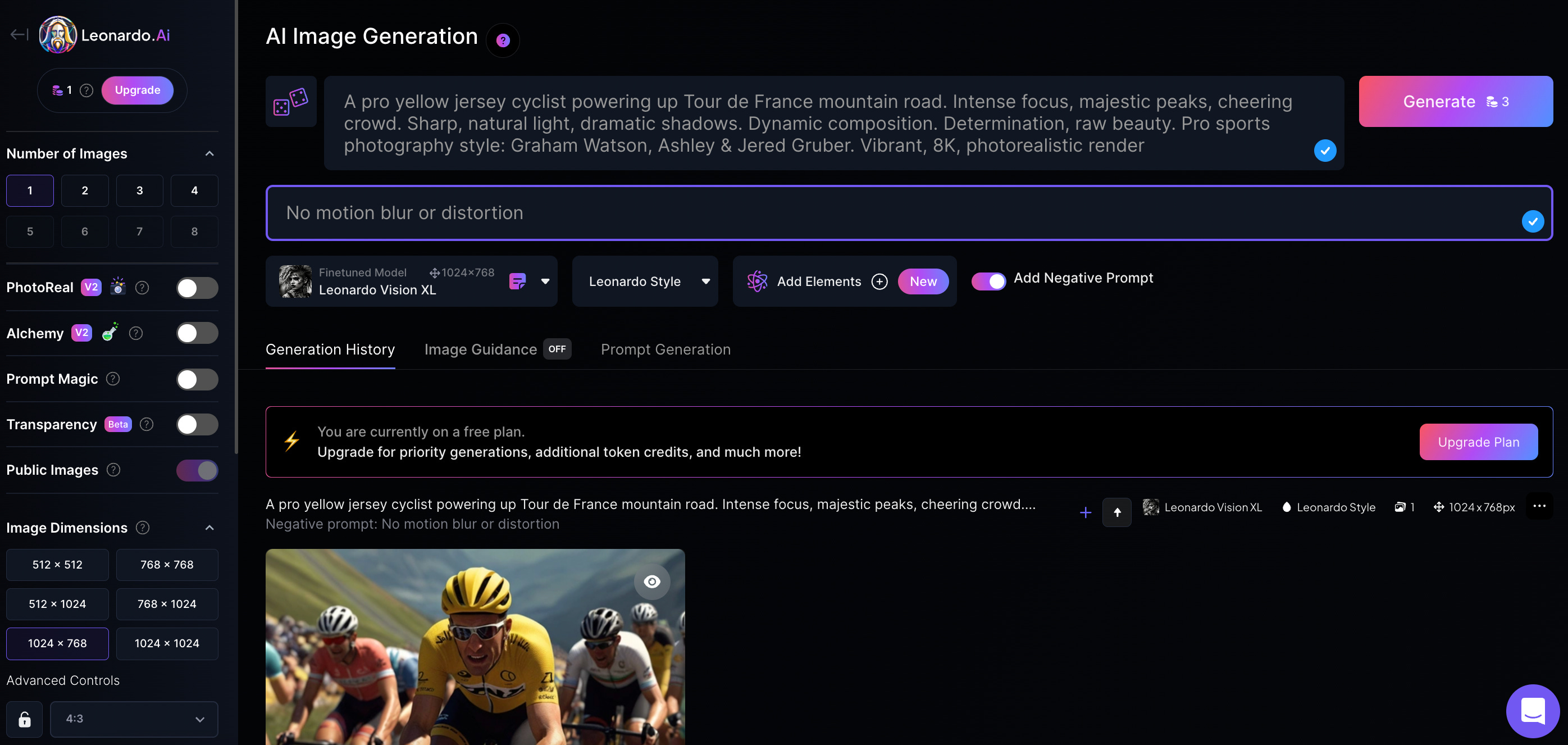Click the PhotoReal camera icon
The image size is (1568, 745).
(117, 287)
